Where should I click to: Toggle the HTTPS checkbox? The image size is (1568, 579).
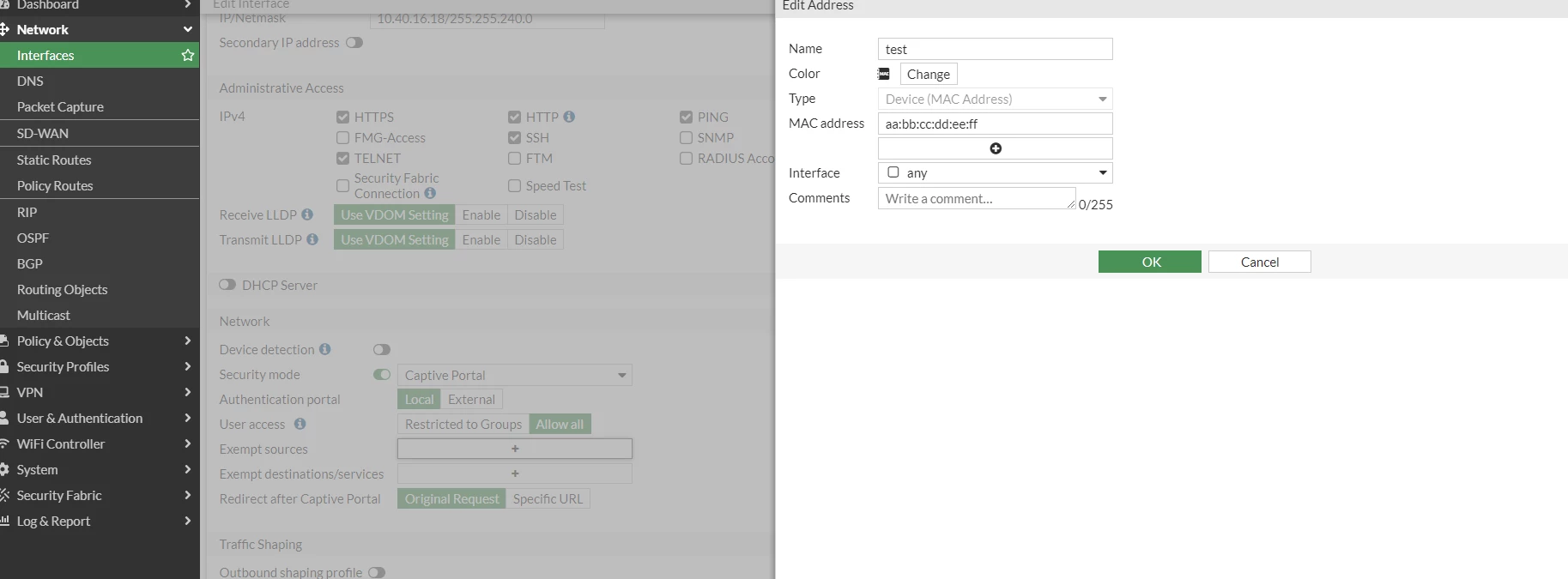pyautogui.click(x=343, y=117)
